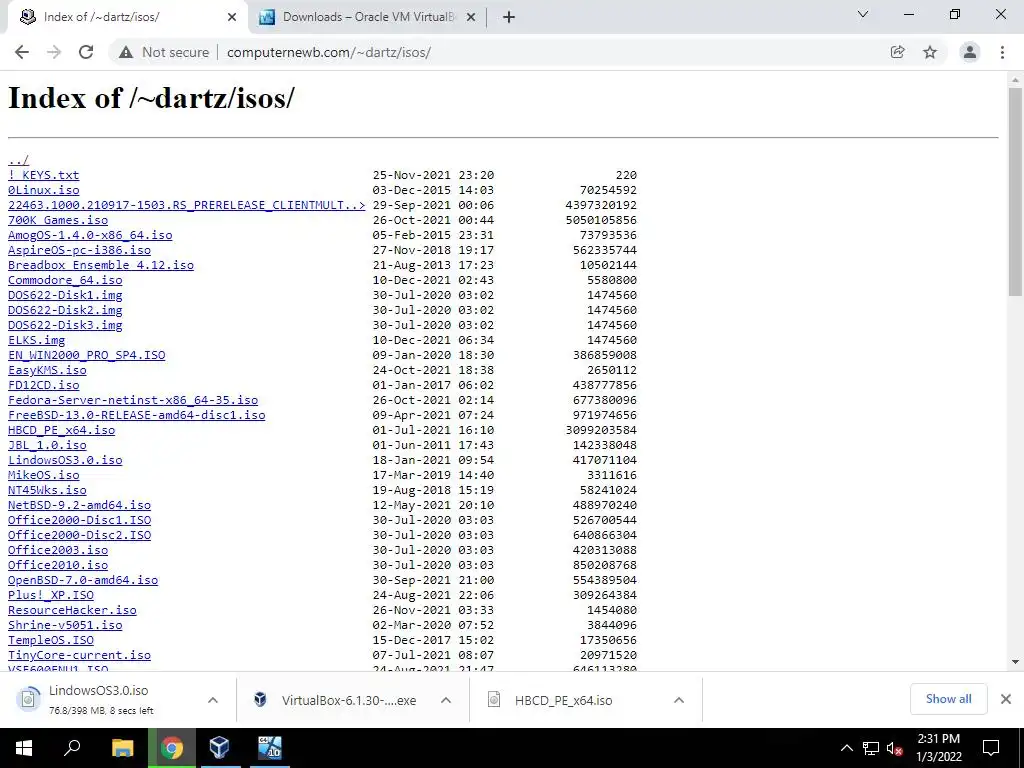This screenshot has height=768, width=1024.
Task: Click NetBSD-9.2-amd64.iso link
Action: [x=80, y=505]
